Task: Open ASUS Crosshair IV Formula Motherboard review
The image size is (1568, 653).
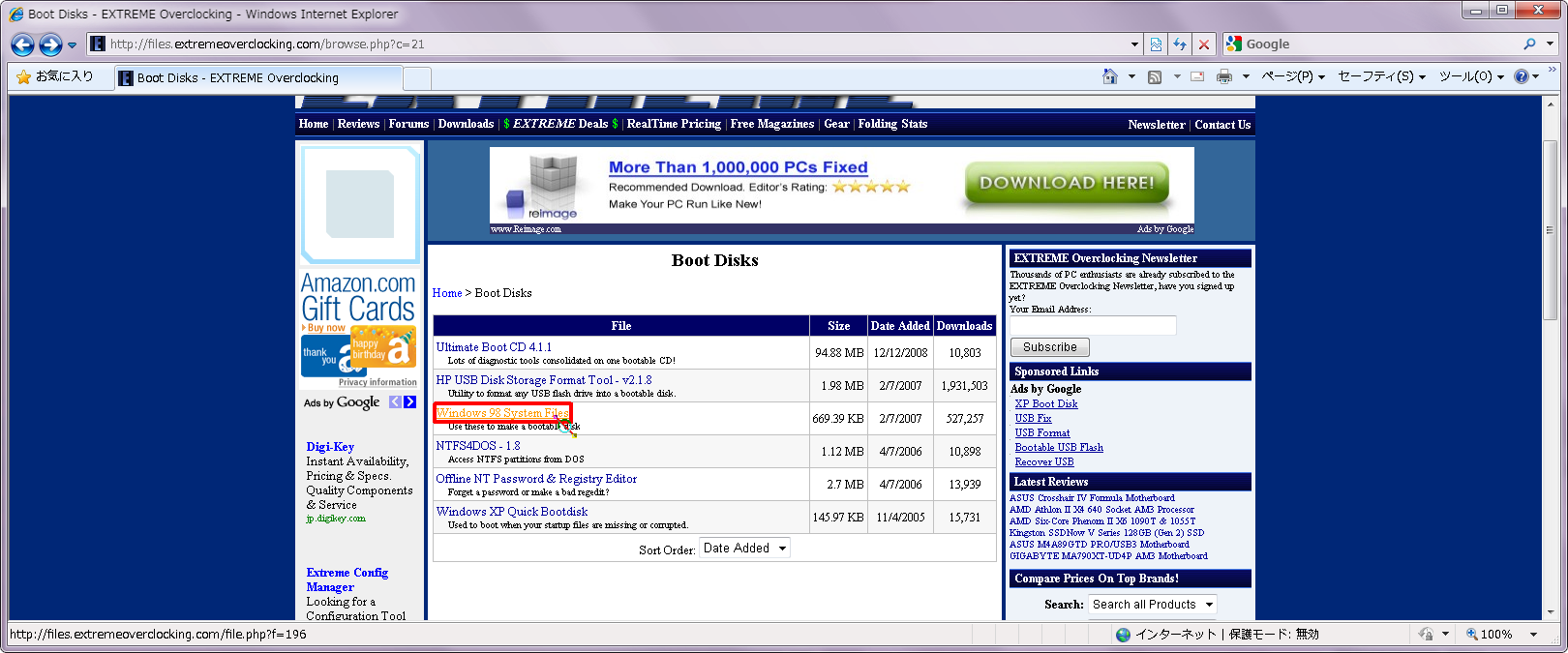Action: (x=1092, y=498)
